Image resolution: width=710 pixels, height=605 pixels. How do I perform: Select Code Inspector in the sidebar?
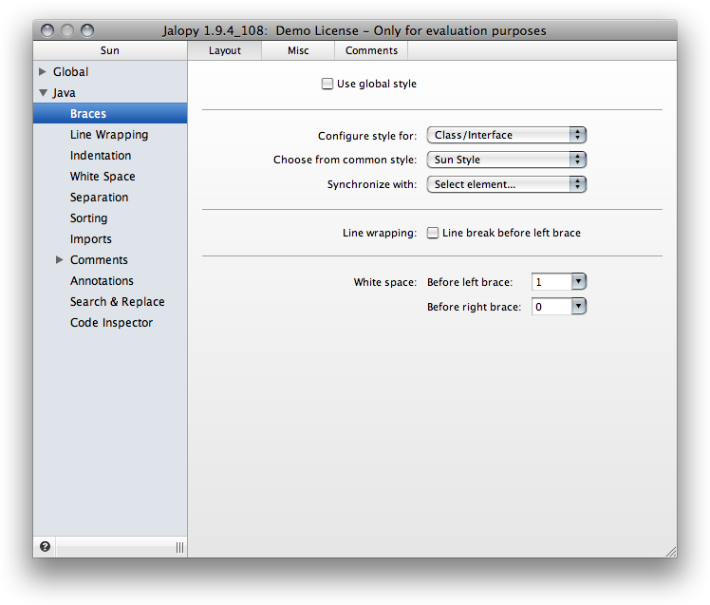pyautogui.click(x=111, y=322)
